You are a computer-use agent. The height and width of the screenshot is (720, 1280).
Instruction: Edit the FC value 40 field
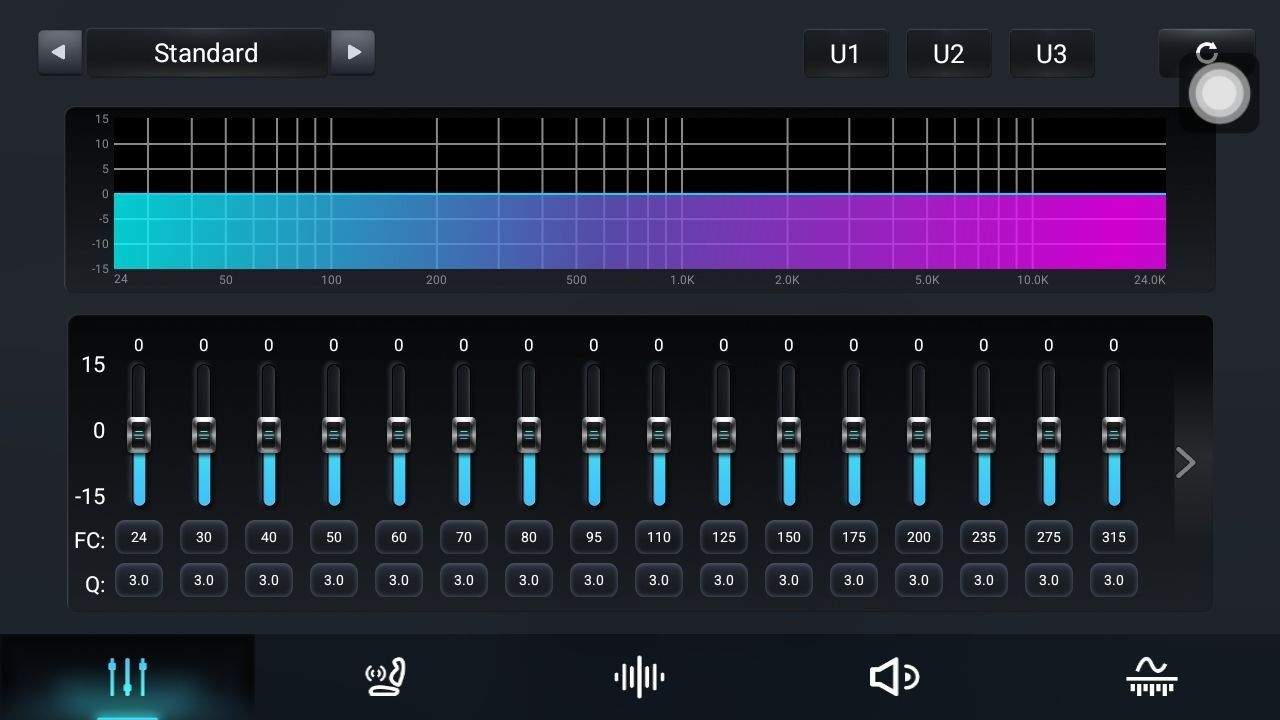point(269,537)
